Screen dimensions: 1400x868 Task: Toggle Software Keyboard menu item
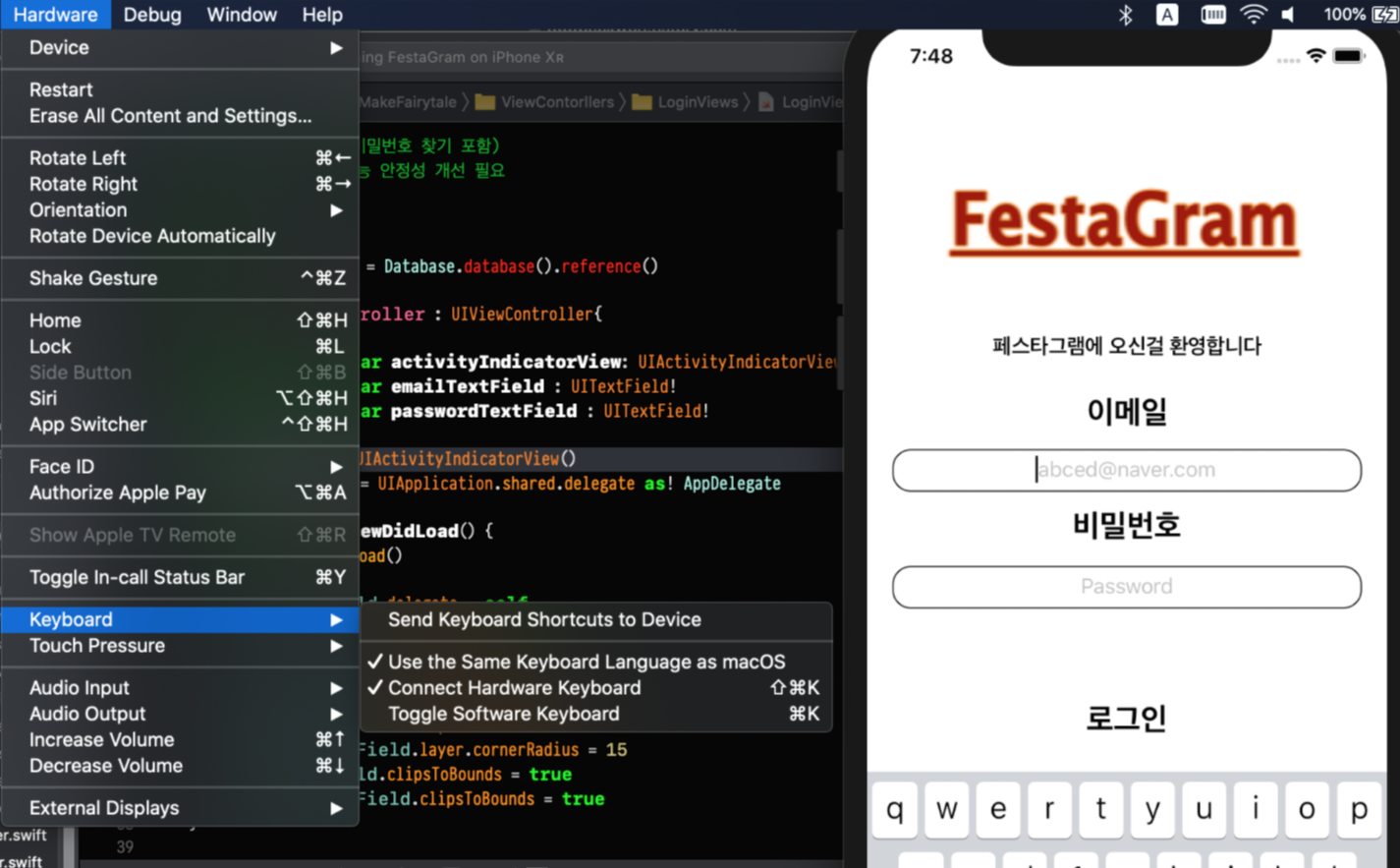(596, 714)
